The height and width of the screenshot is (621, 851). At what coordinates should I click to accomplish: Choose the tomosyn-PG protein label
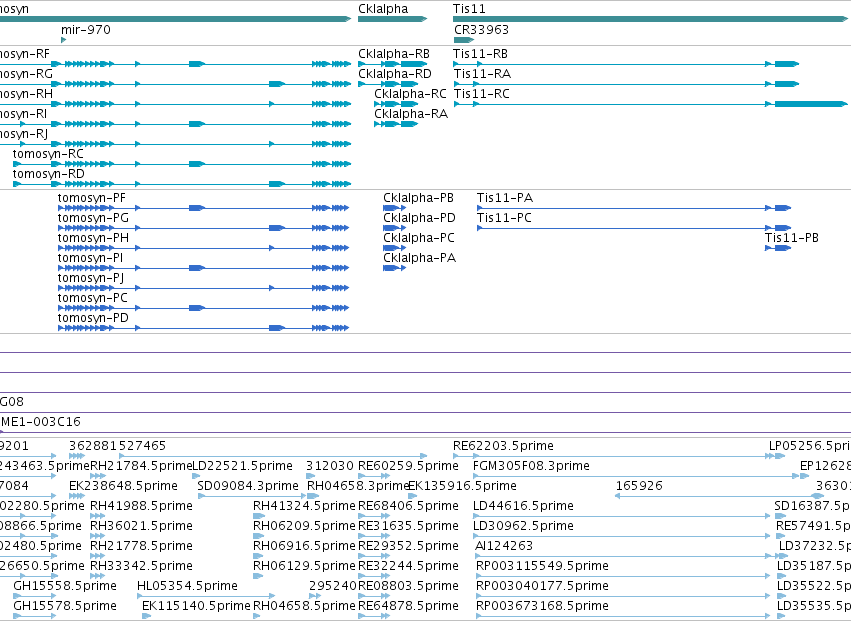point(93,218)
